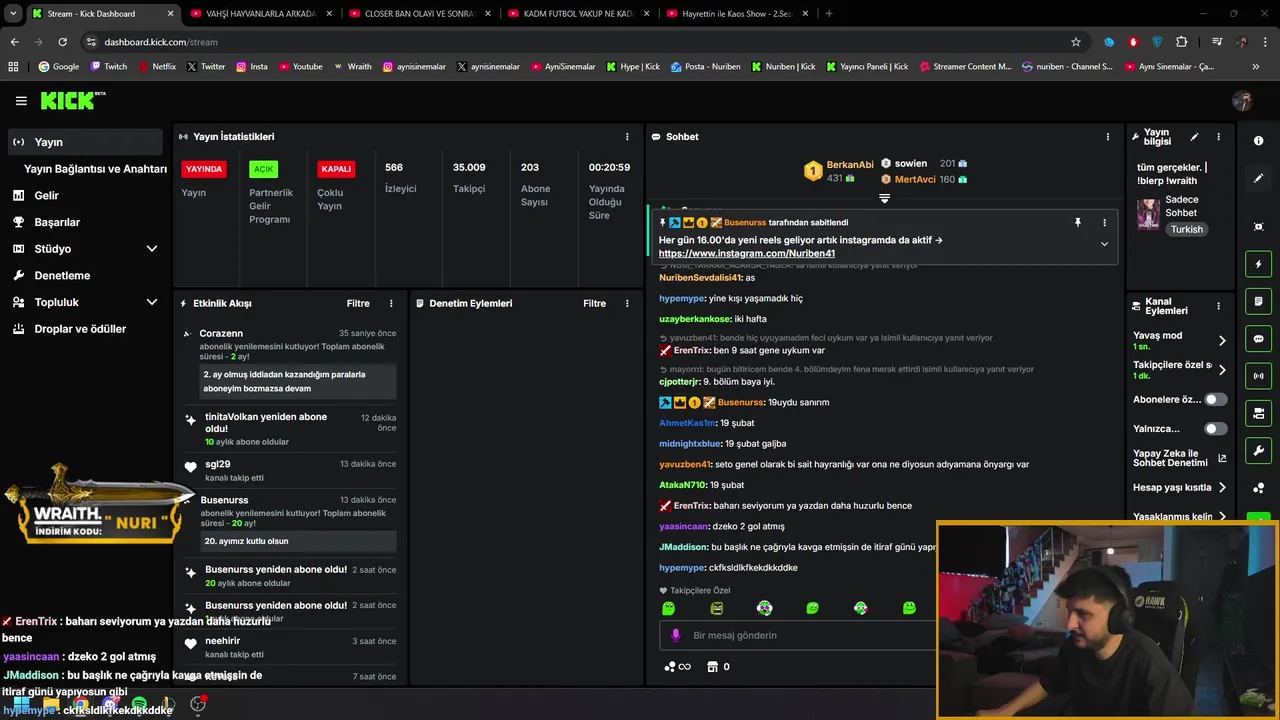Insert the first green blob emote
Viewport: 1280px width, 720px height.
pos(668,608)
